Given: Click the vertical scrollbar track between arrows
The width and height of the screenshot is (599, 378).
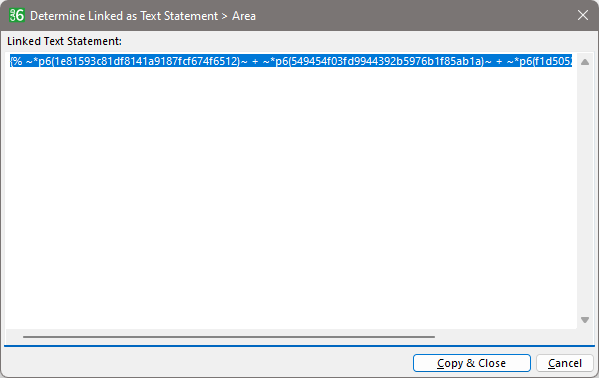Looking at the screenshot, I should (584, 191).
